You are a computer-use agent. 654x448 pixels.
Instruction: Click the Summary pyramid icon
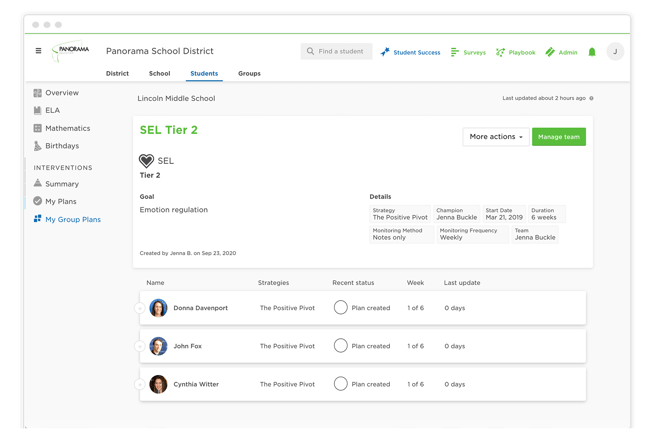38,183
